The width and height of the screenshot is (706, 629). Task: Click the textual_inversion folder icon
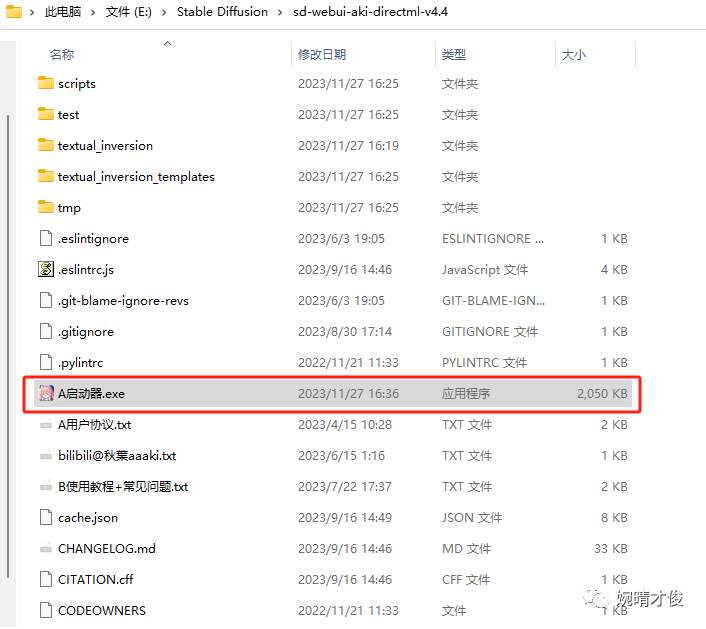click(x=45, y=145)
